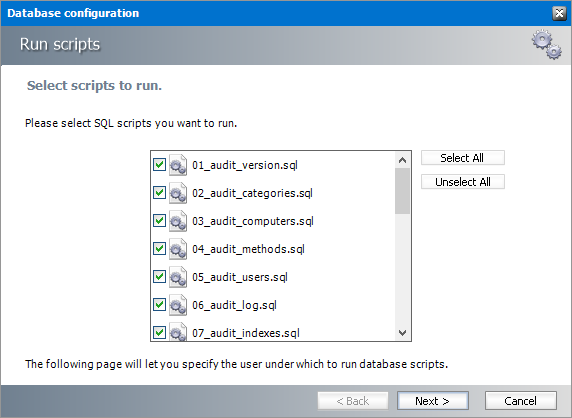
Task: Disable the 06_audit_log.sql checkbox
Action: [x=159, y=304]
